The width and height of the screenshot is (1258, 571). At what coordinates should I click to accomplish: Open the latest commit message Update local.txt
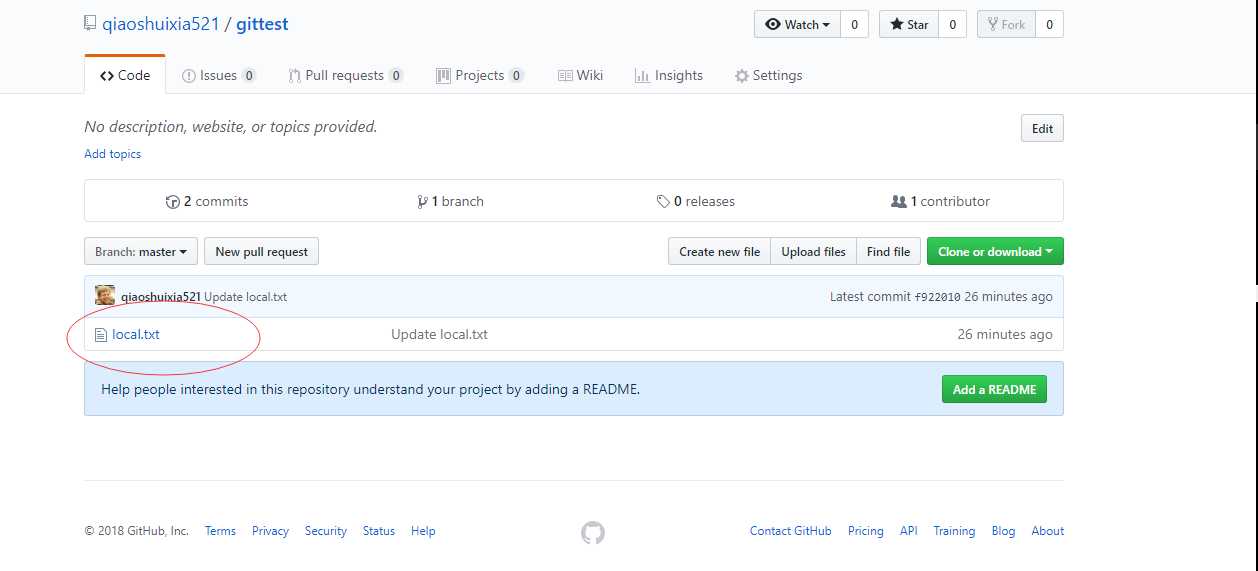pos(246,297)
